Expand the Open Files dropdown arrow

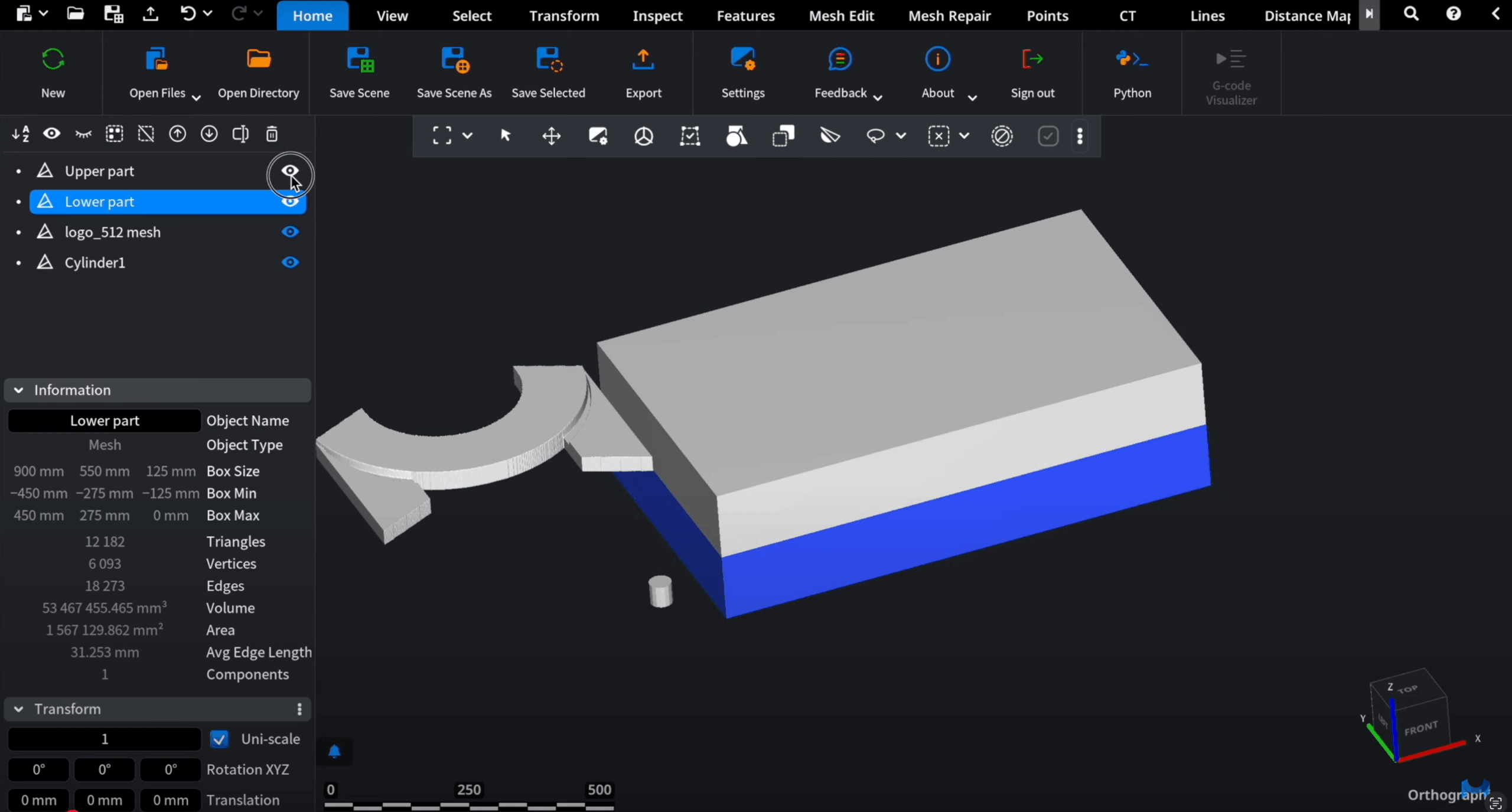click(197, 97)
